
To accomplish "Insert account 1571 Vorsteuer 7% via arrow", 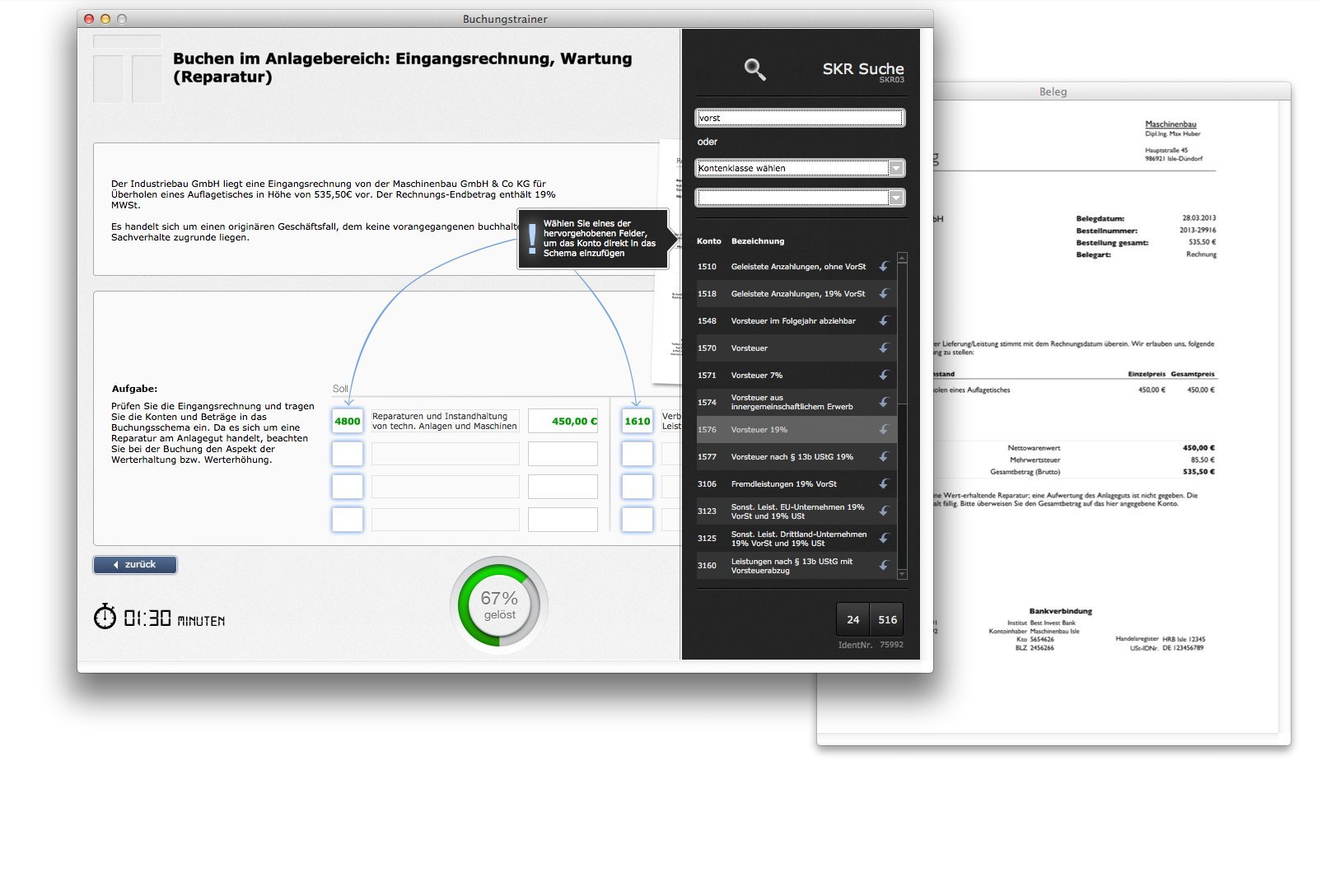I will point(884,375).
